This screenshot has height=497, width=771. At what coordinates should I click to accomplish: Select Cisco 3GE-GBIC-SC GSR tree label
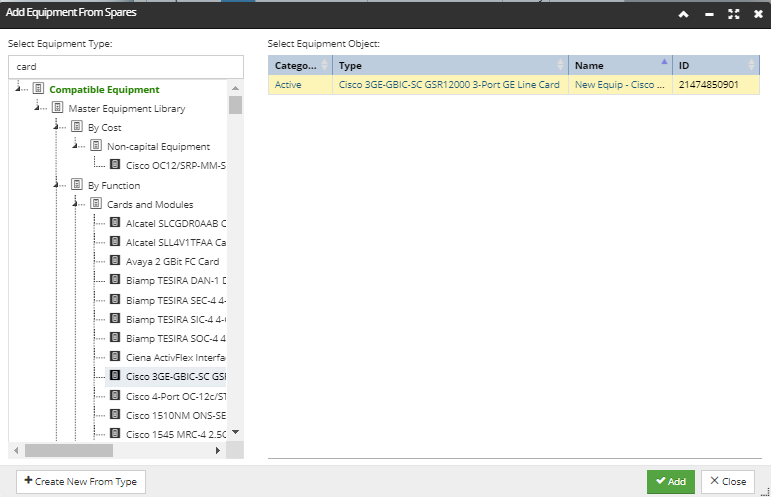pos(176,377)
